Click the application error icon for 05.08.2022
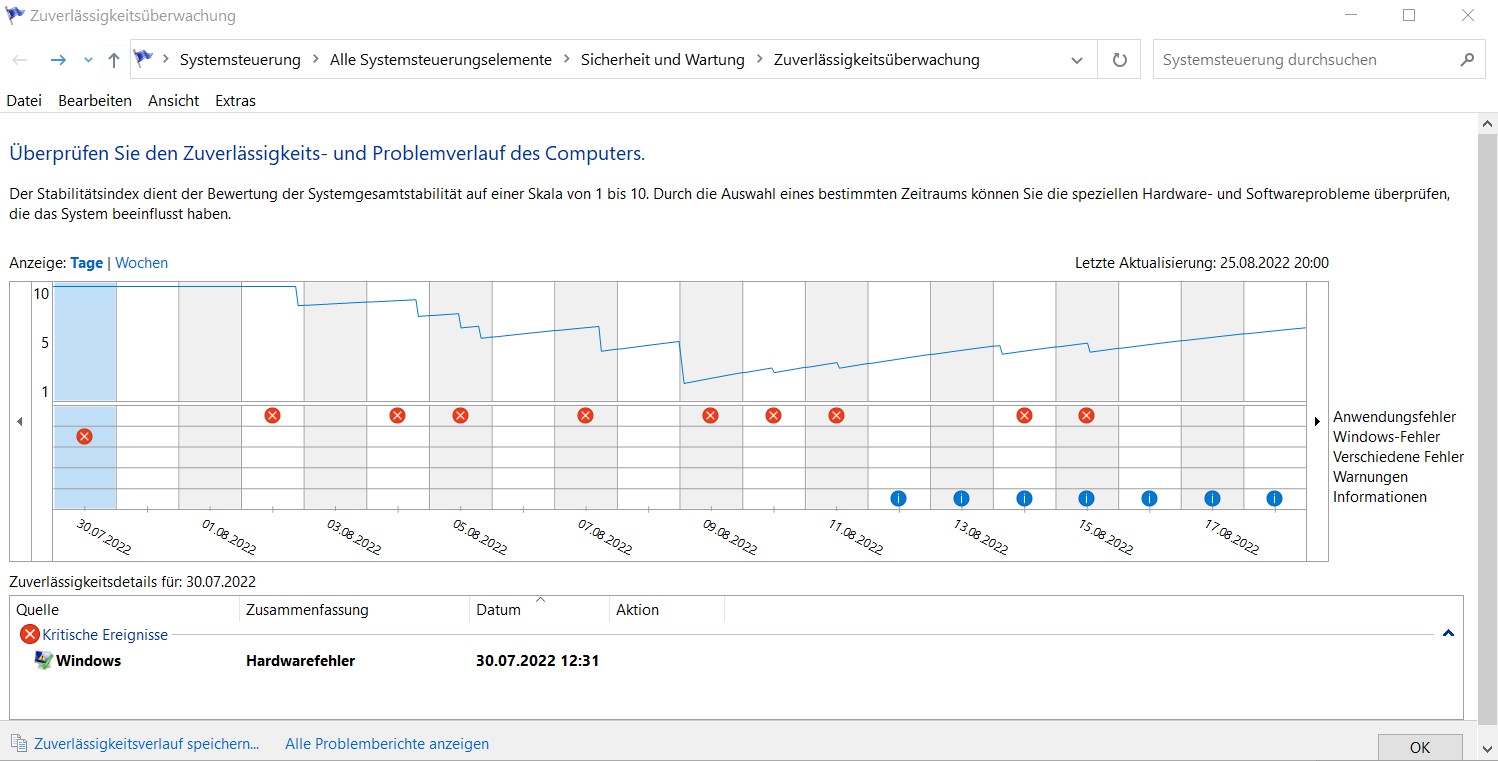 pyautogui.click(x=460, y=415)
